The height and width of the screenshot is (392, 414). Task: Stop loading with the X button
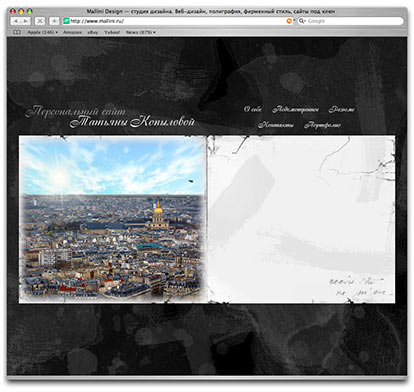click(x=40, y=21)
